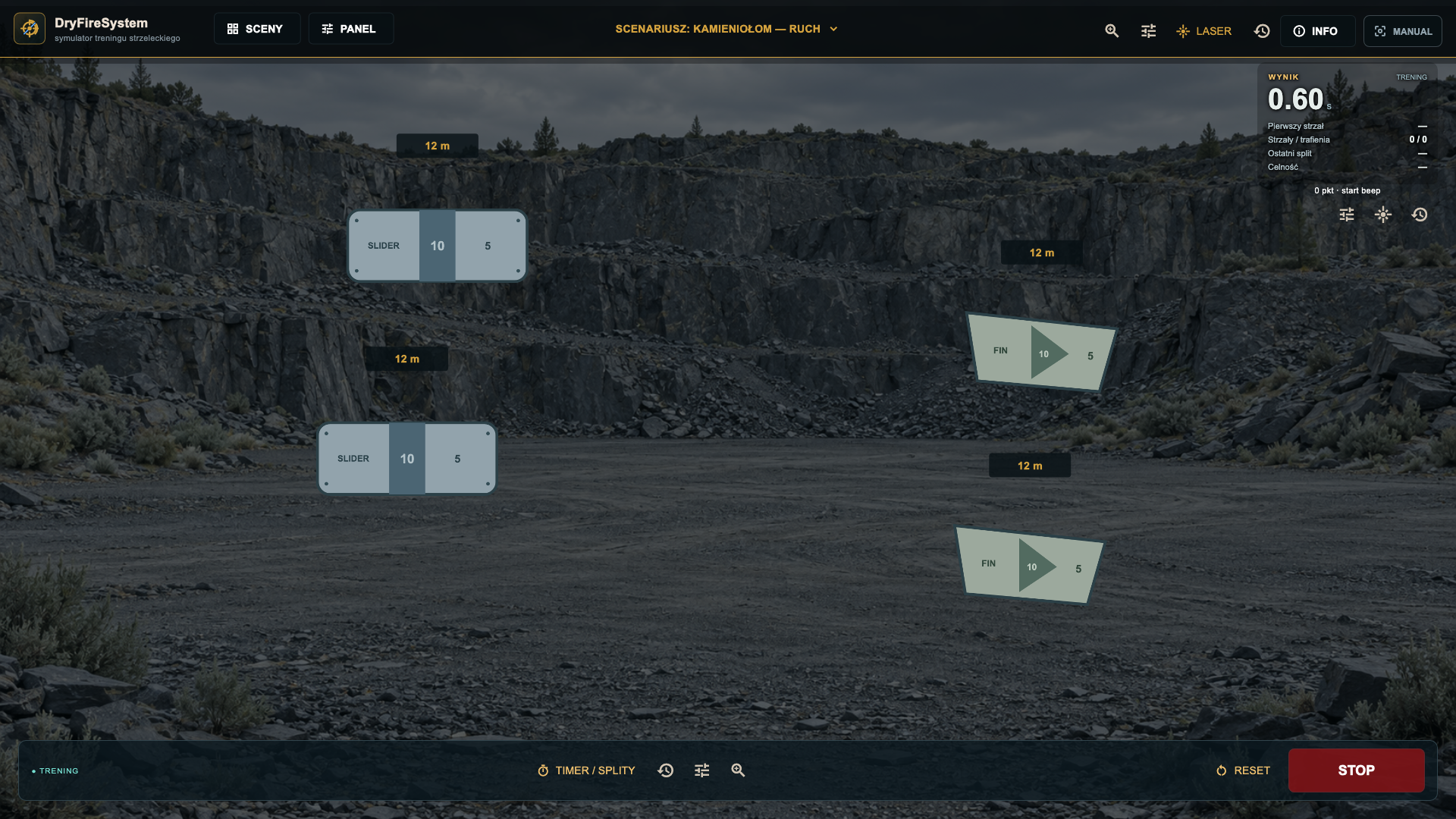1456x819 pixels.
Task: Click the TRENING status indicator in bottom bar
Action: tap(55, 771)
